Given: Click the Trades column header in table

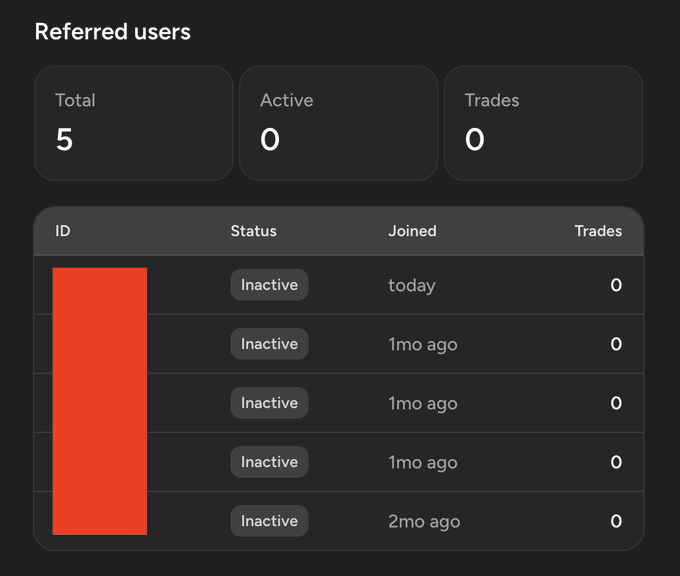Looking at the screenshot, I should point(598,231).
